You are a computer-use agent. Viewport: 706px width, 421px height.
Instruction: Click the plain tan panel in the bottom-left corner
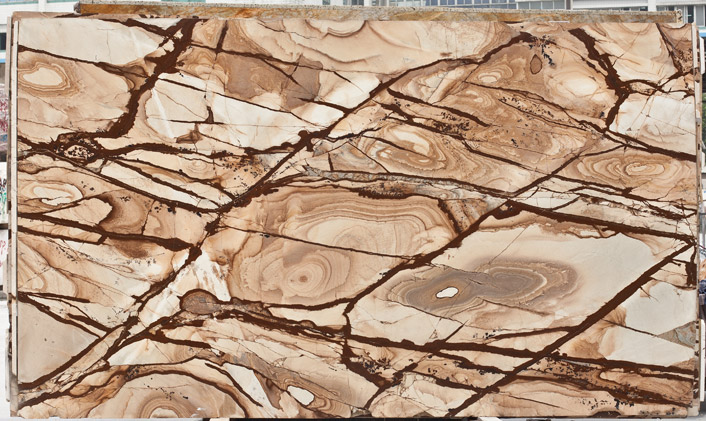(45, 340)
